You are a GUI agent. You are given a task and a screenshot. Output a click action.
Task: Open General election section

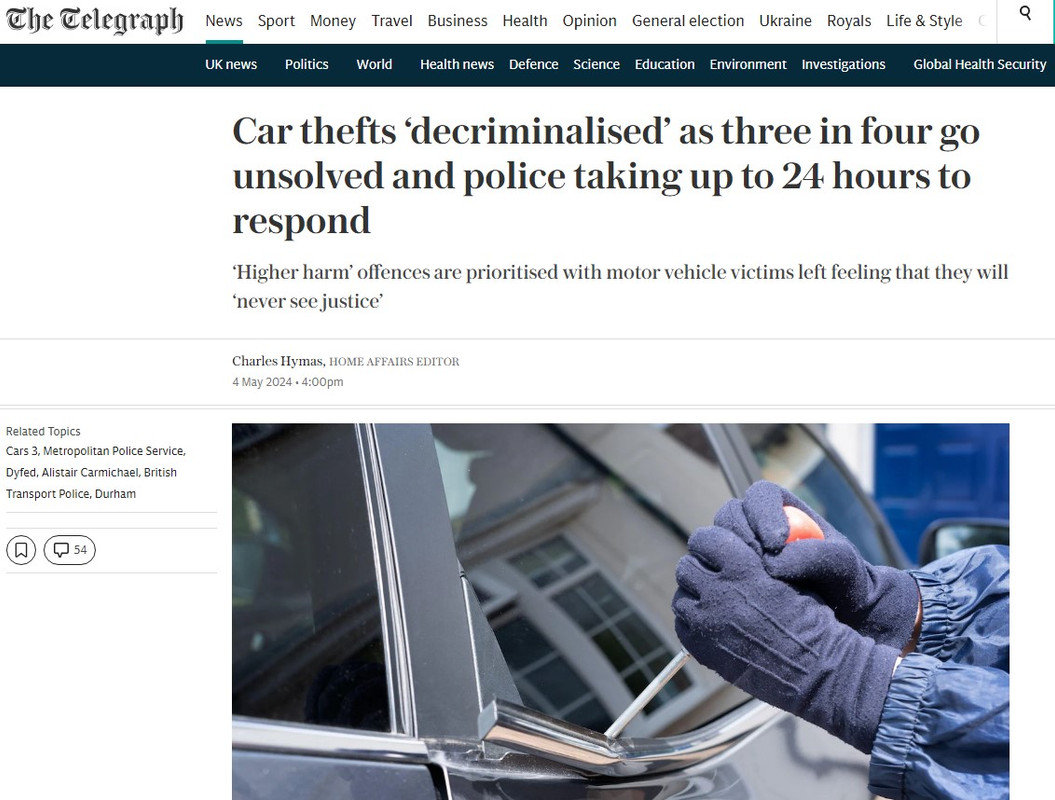click(x=688, y=21)
